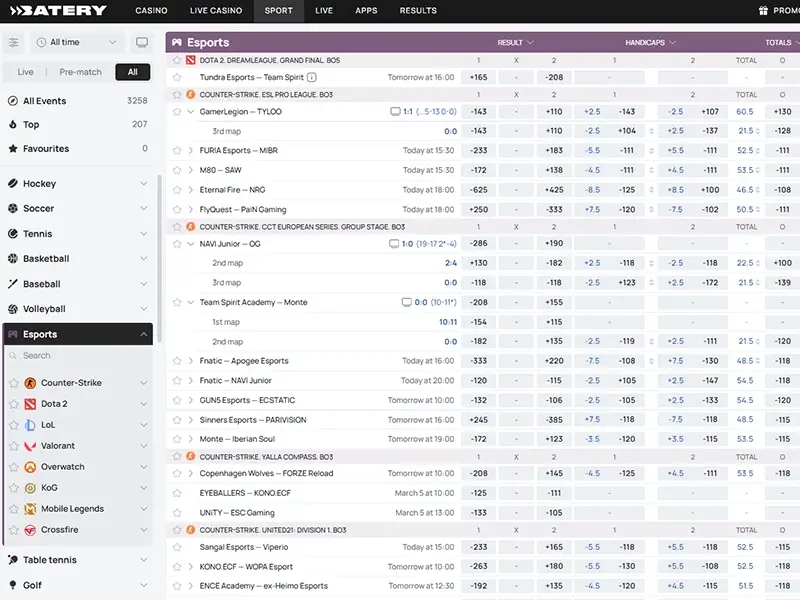
Task: Expand FURIA Esports – MIBR markets
Action: tap(190, 151)
